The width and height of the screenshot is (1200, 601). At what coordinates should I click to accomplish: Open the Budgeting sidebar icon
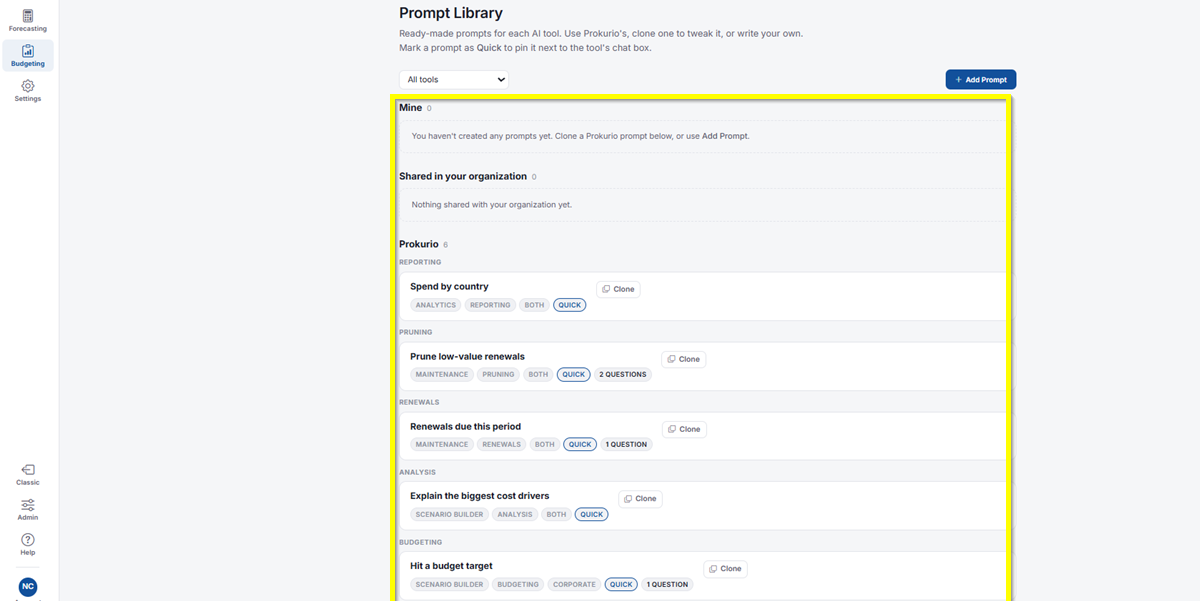click(28, 55)
